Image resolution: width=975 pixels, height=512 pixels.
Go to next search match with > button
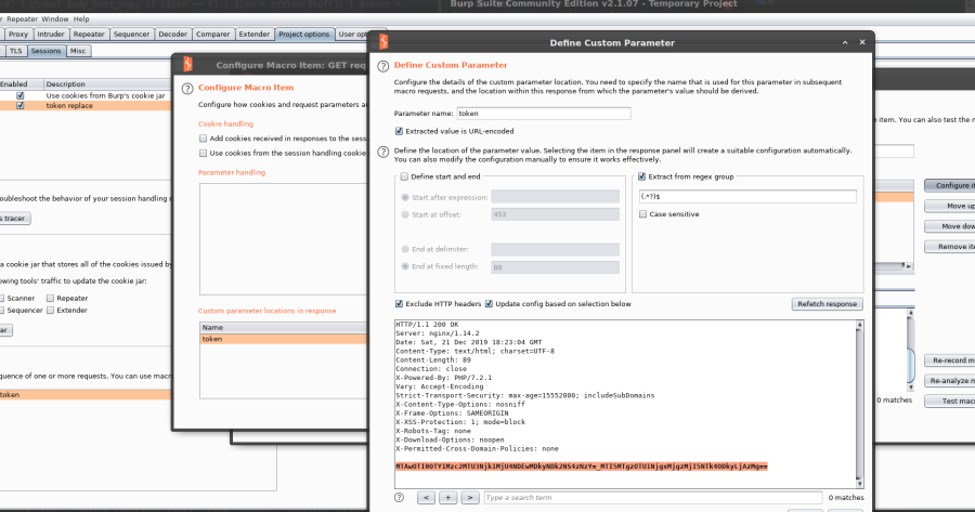point(469,497)
